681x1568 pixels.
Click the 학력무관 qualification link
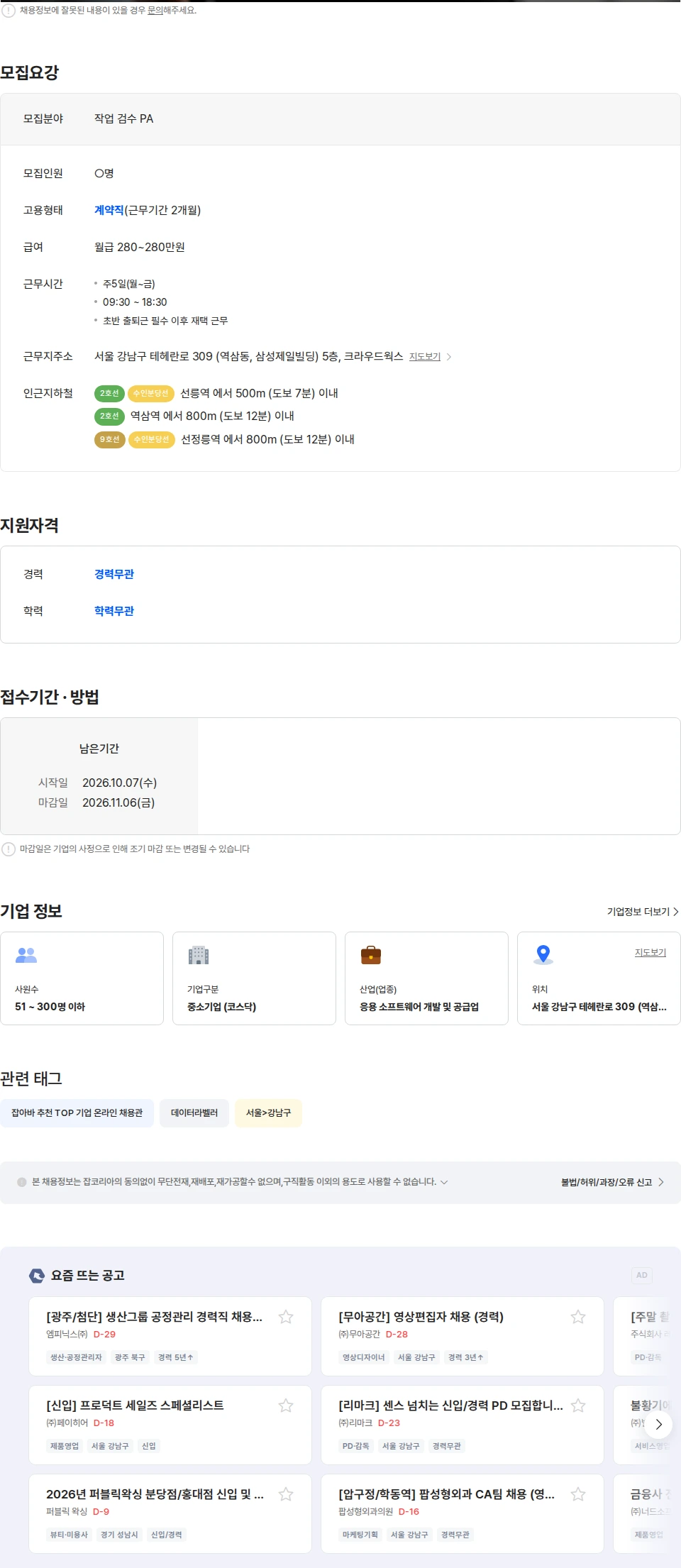(114, 611)
